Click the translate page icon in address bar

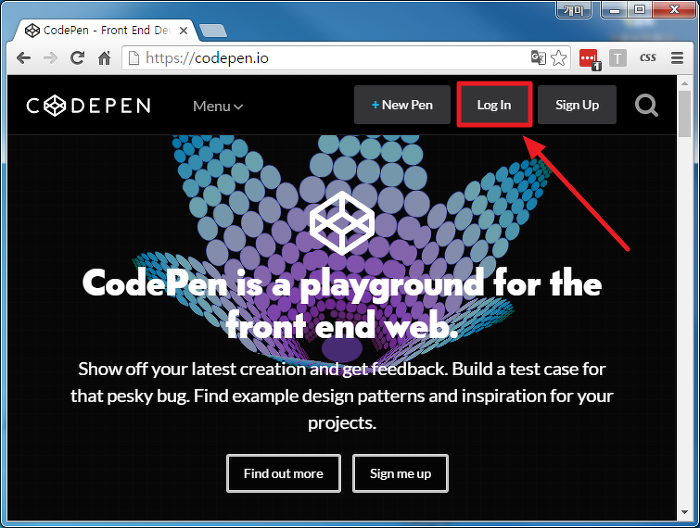[x=538, y=58]
